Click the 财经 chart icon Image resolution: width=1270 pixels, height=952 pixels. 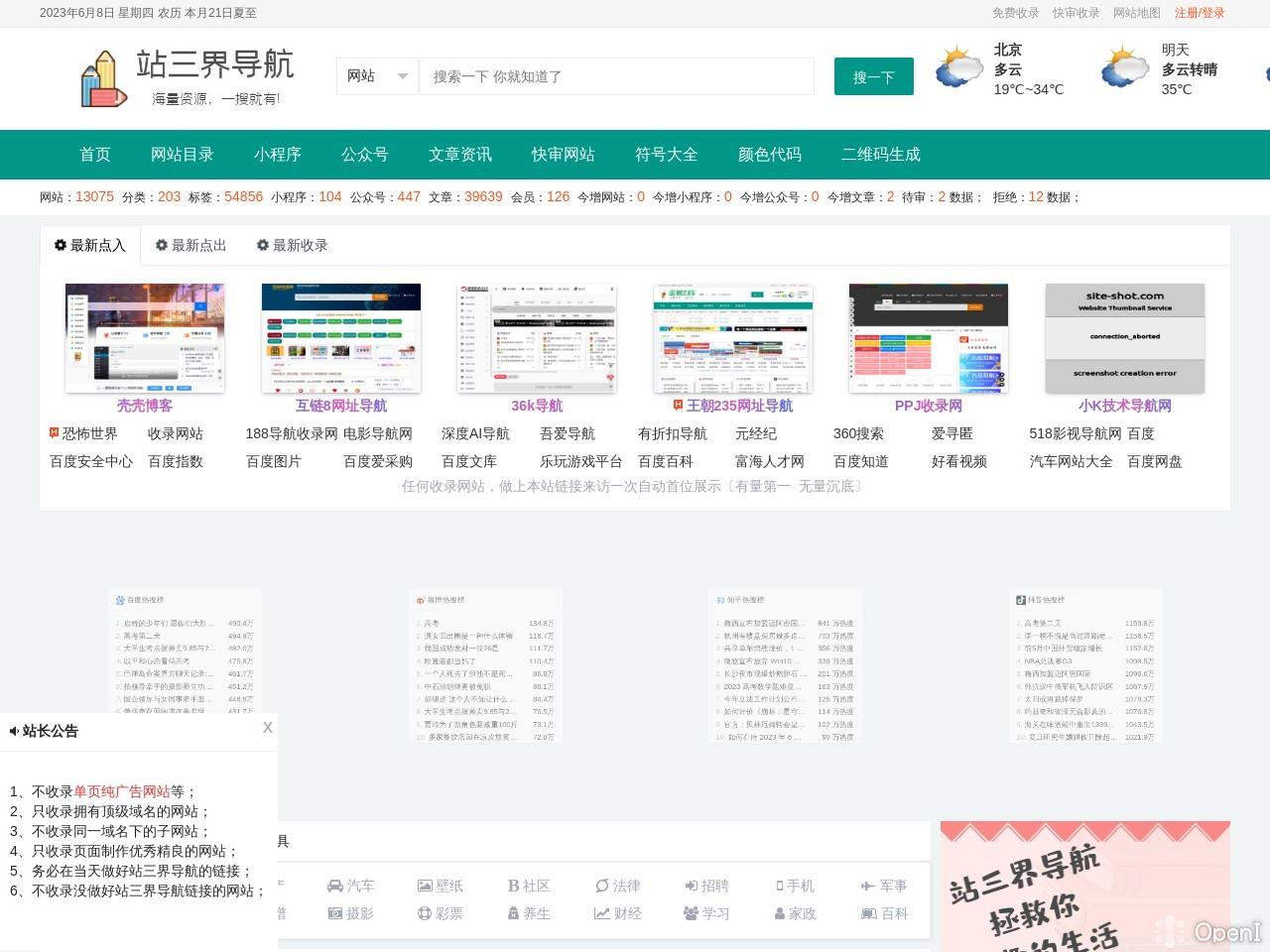pyautogui.click(x=602, y=913)
